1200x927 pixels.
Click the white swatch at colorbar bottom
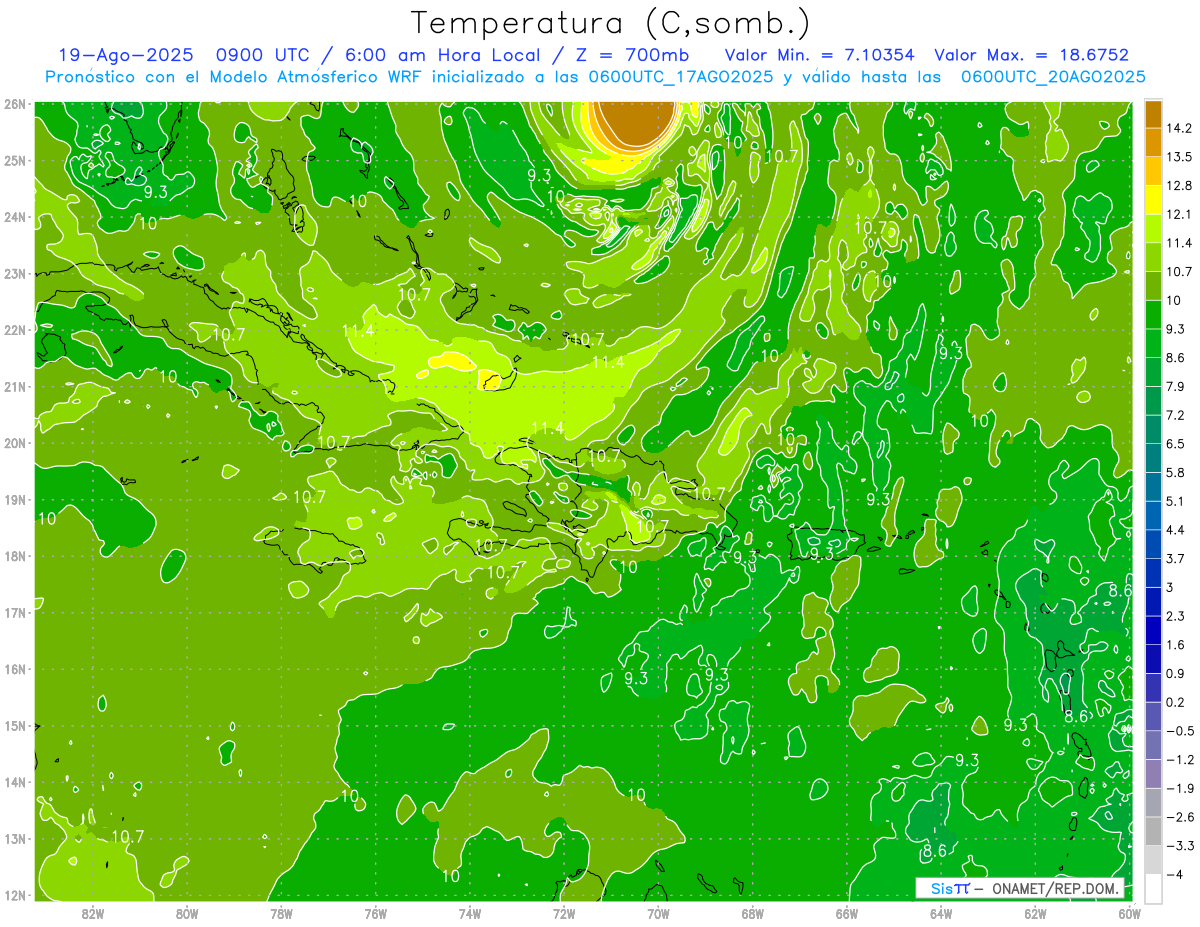click(1154, 887)
